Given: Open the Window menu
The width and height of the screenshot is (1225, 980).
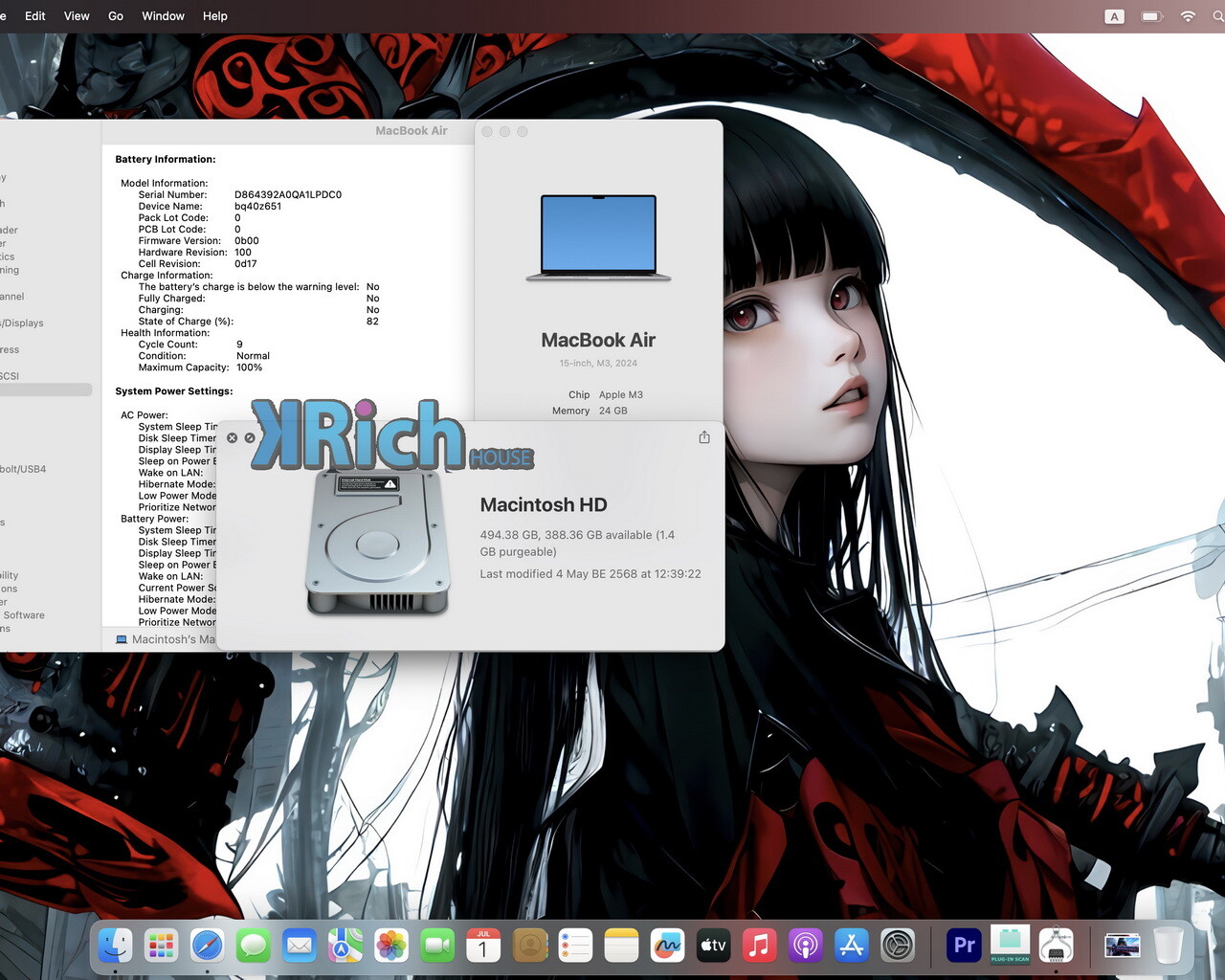Looking at the screenshot, I should [x=163, y=16].
